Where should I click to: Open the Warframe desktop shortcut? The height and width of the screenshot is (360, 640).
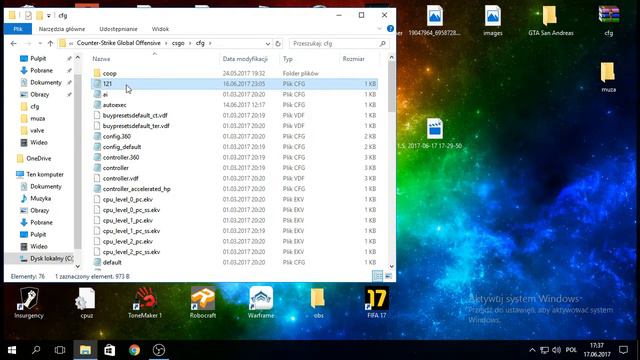tap(261, 302)
